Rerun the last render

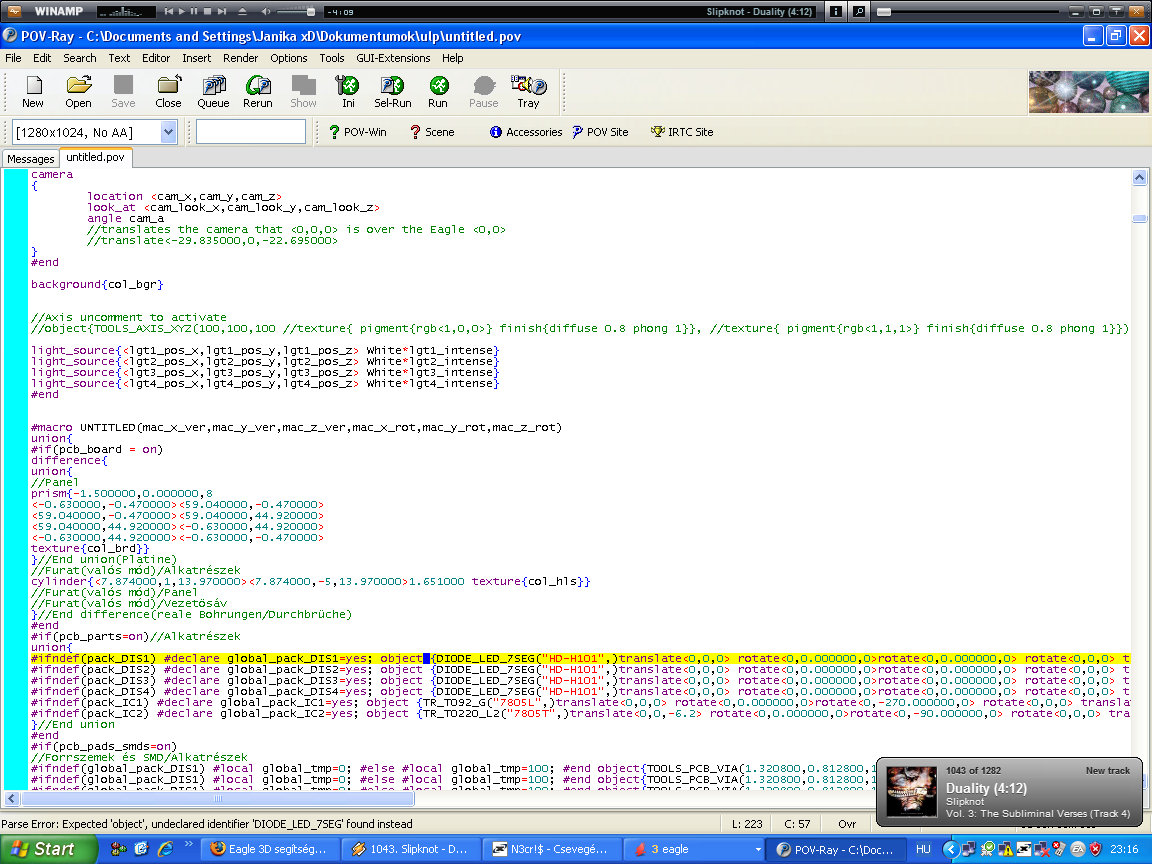pyautogui.click(x=258, y=91)
